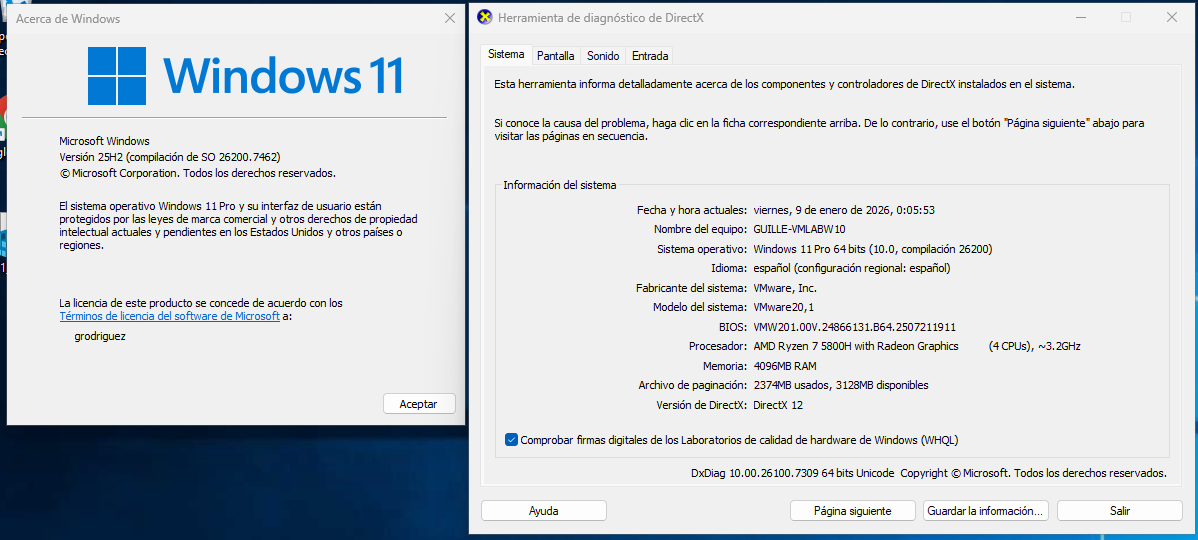The image size is (1198, 540).
Task: Go to Página siguiente
Action: coord(852,511)
